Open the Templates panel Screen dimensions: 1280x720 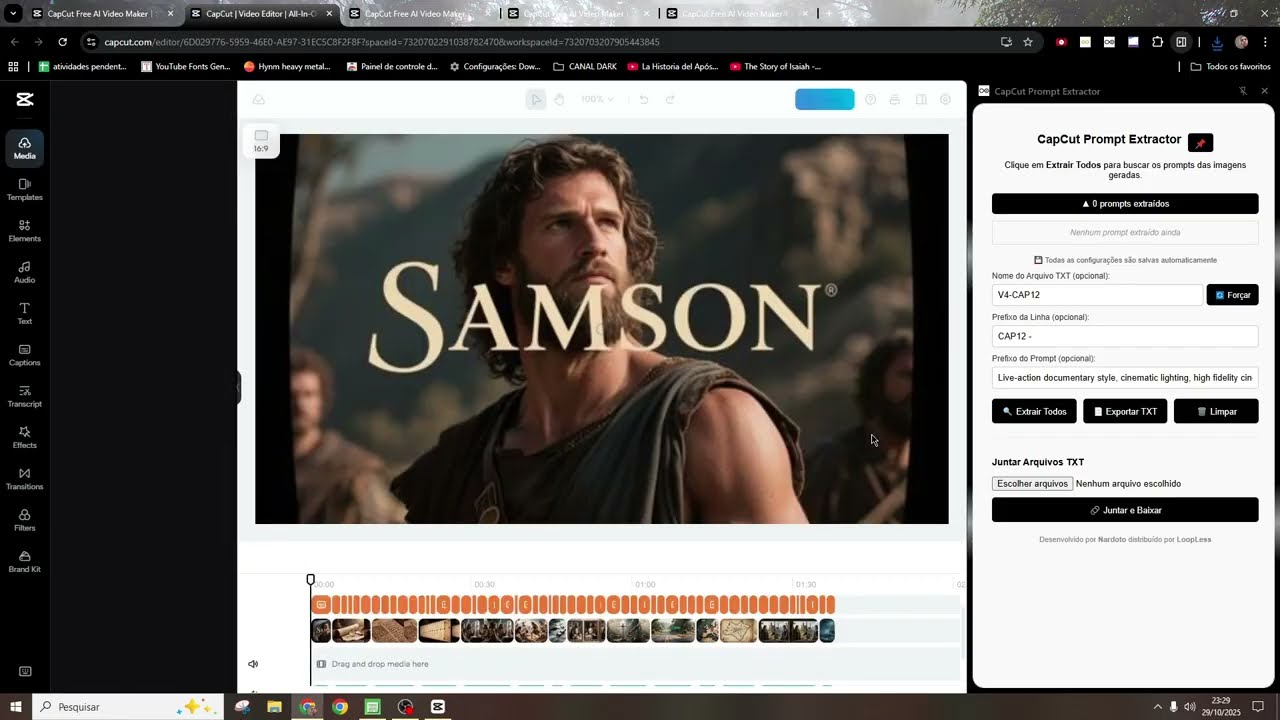(x=25, y=190)
